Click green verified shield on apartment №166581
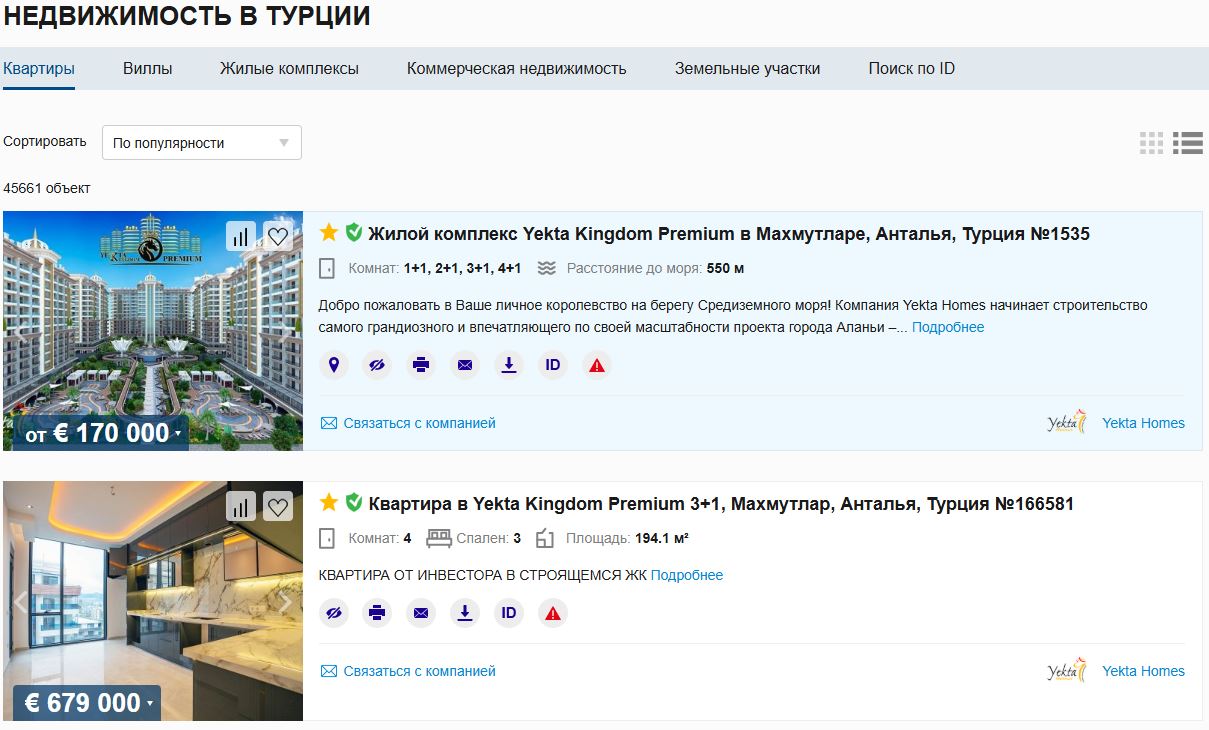 (353, 502)
